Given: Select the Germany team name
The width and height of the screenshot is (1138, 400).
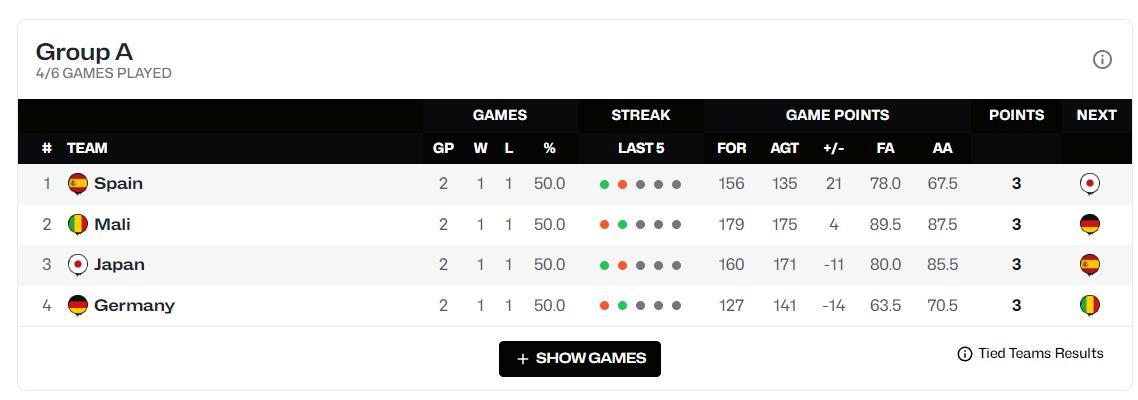Looking at the screenshot, I should pyautogui.click(x=134, y=306).
